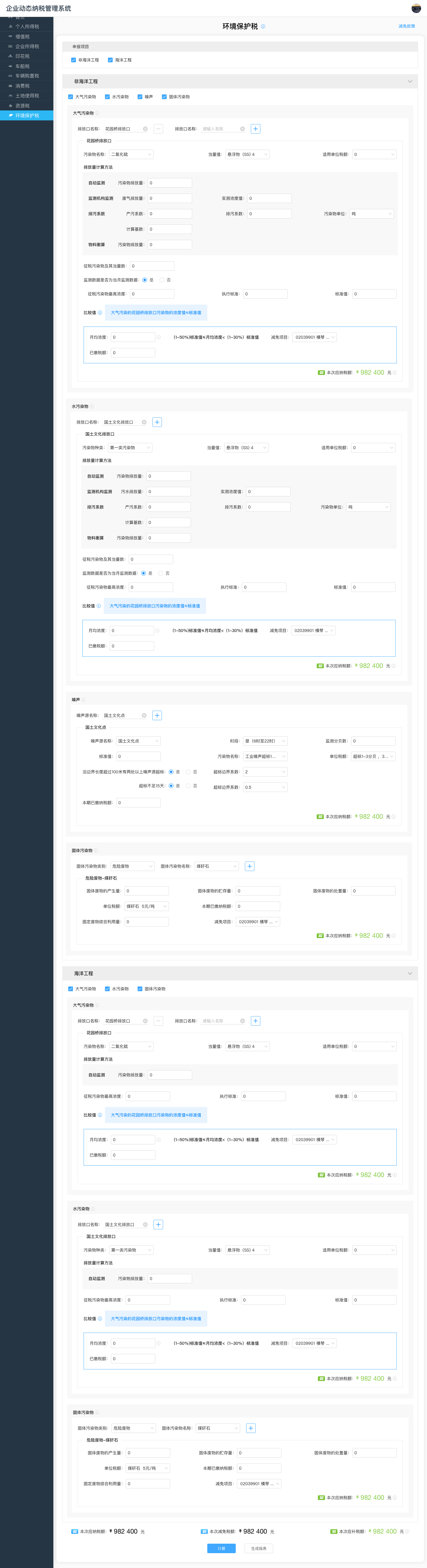Click the info icon next to 比较值 under 非海洋工程 大气污染物
The width and height of the screenshot is (427, 1568).
[x=100, y=313]
